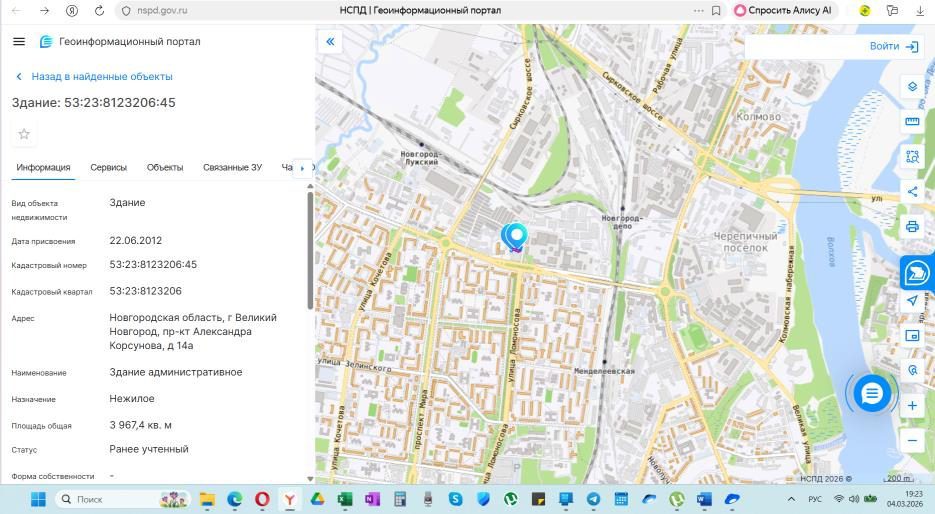
Task: Click the navigation arrow locate tool
Action: 912,300
